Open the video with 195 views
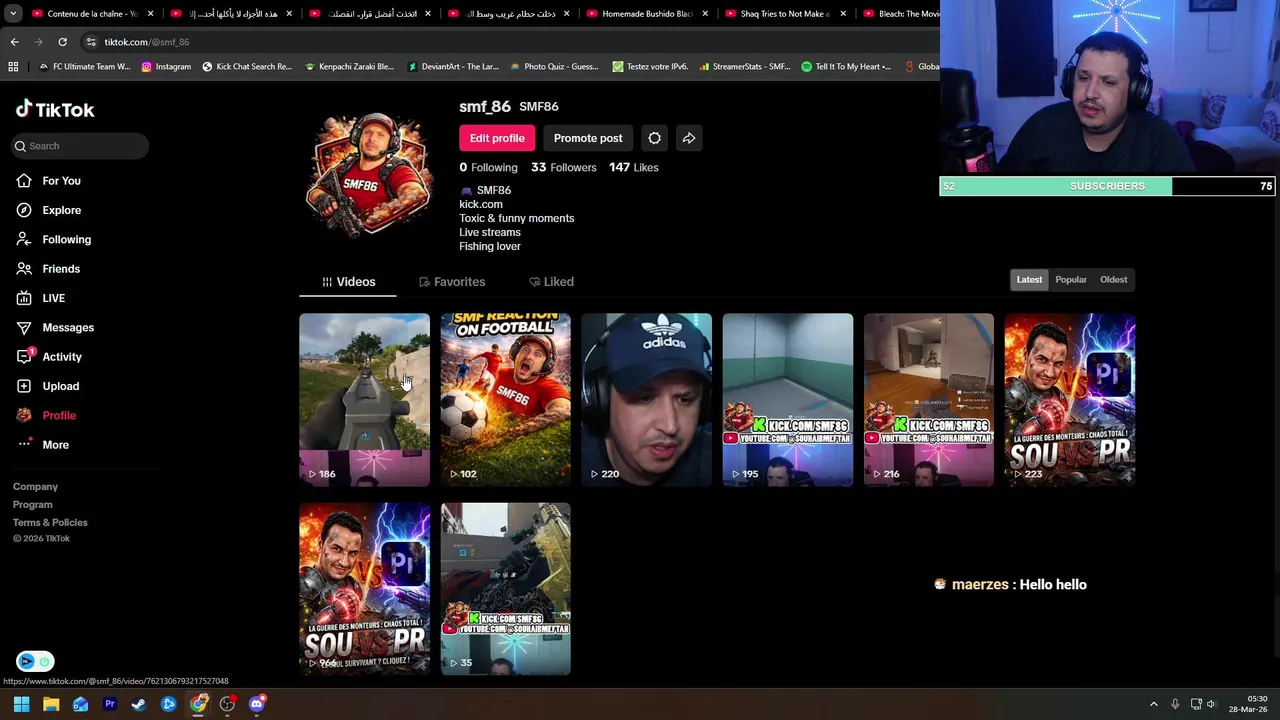This screenshot has height=720, width=1280. click(x=787, y=400)
